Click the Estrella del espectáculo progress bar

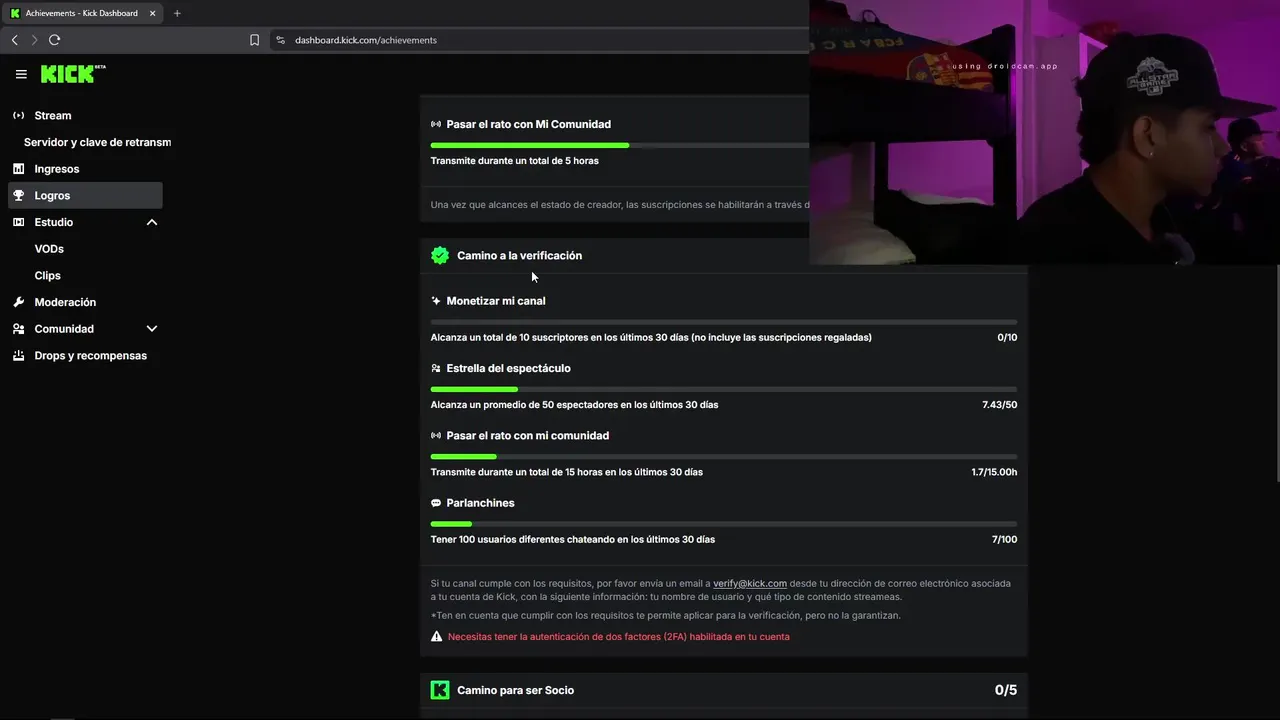(723, 389)
